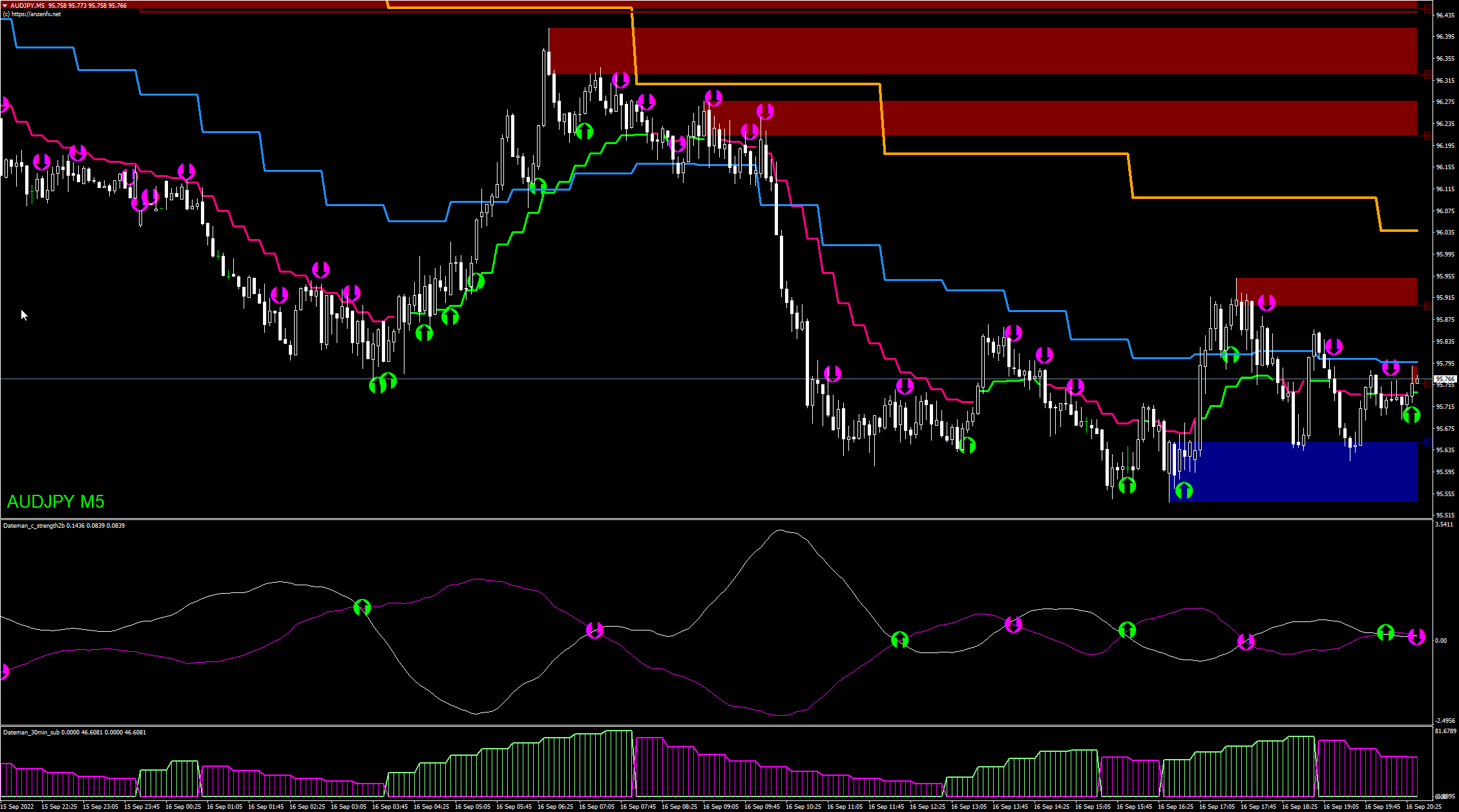This screenshot has width=1459, height=812.
Task: Click magenta down arrow beside lowest red zone
Action: tap(1266, 302)
